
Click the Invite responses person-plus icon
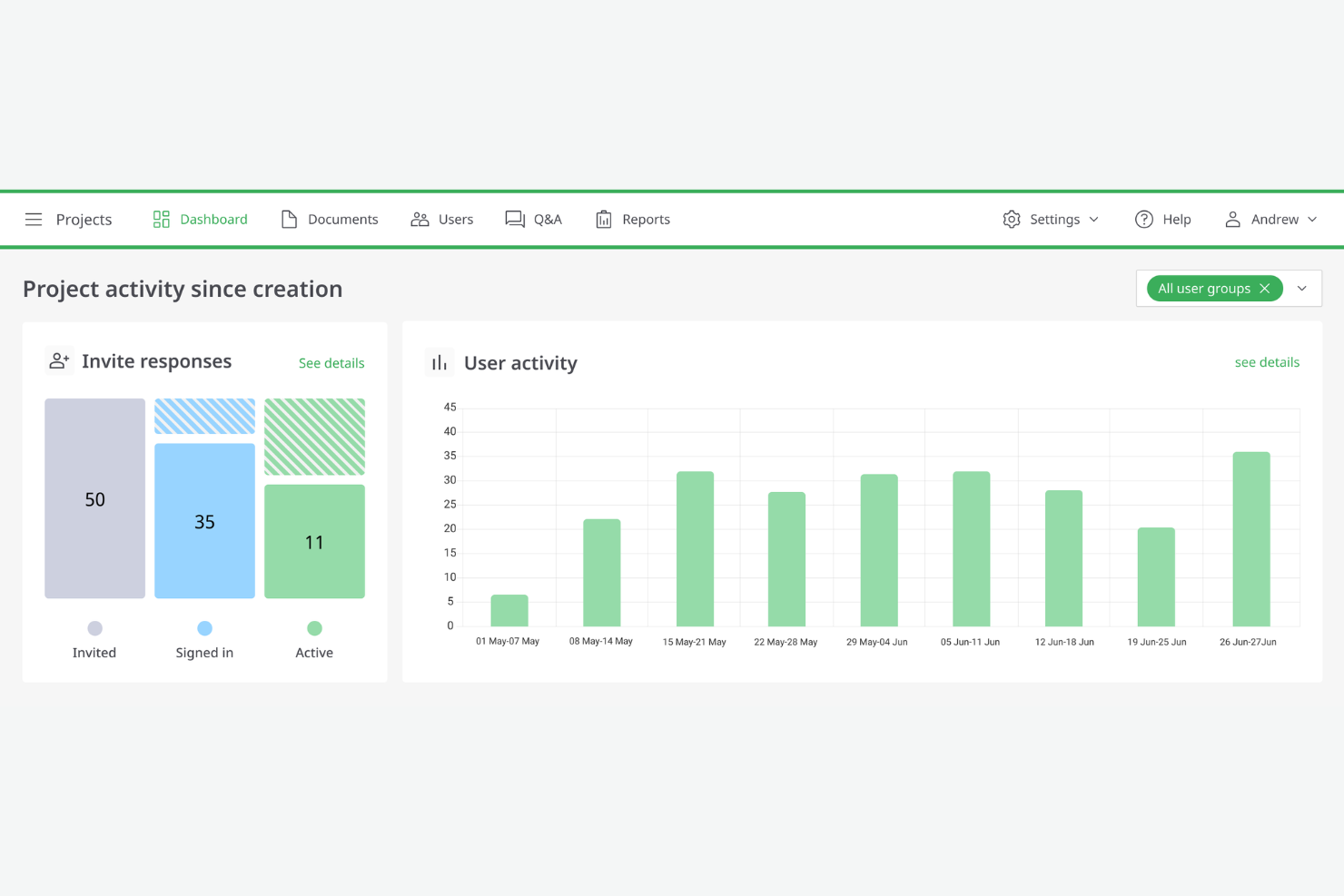58,360
